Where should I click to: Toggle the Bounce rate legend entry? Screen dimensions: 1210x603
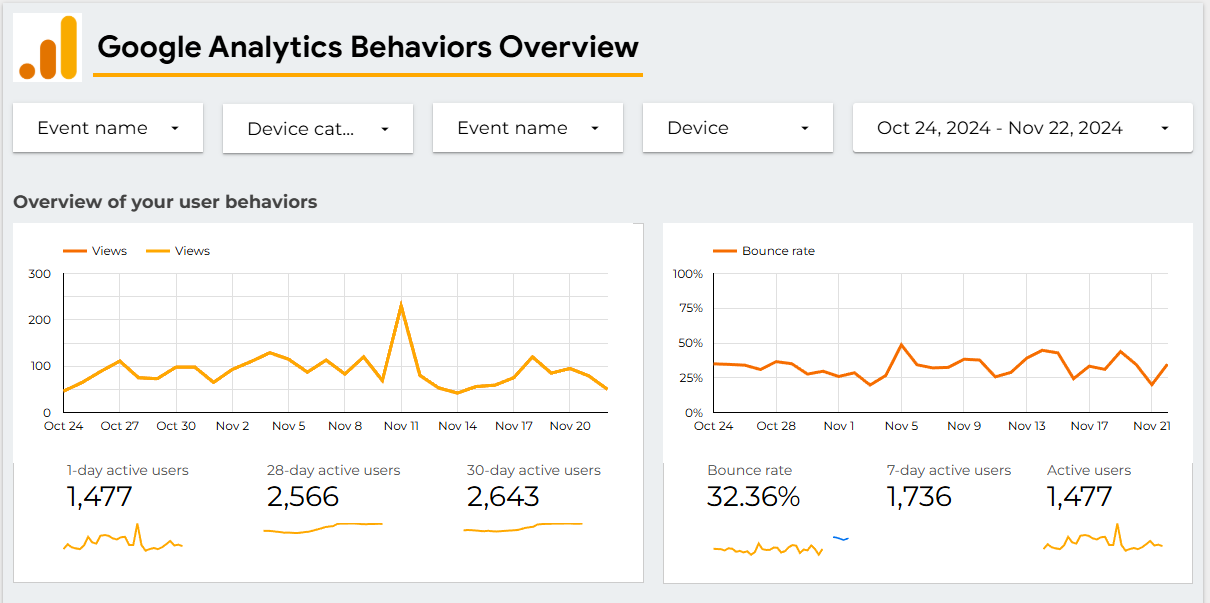click(764, 251)
